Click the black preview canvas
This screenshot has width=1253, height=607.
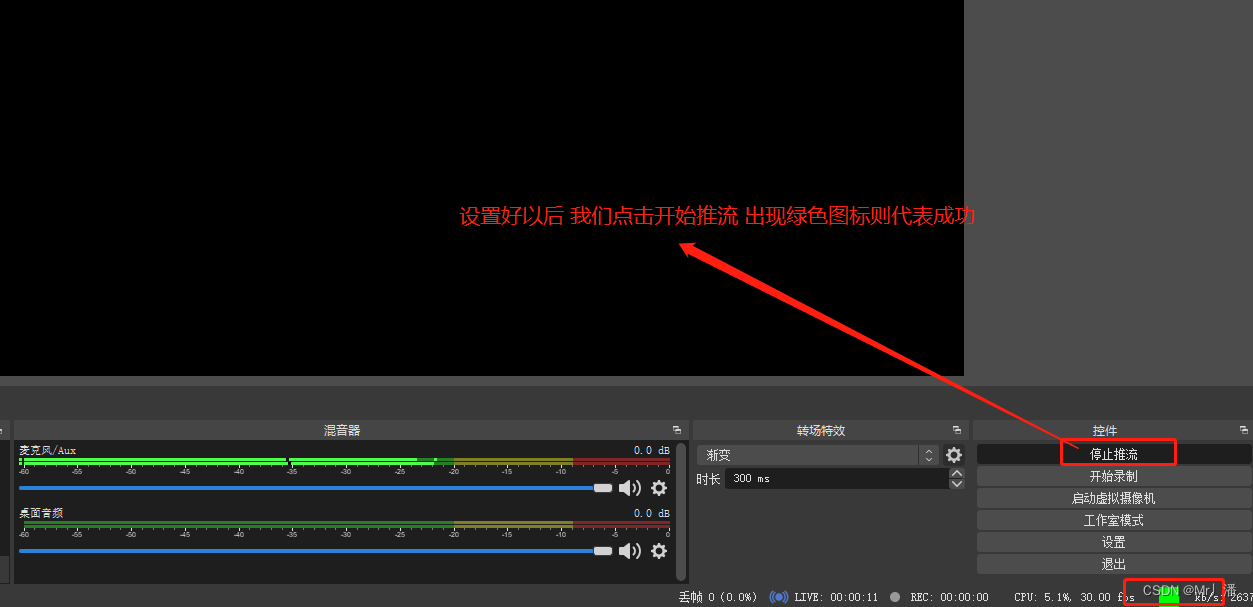[x=481, y=187]
